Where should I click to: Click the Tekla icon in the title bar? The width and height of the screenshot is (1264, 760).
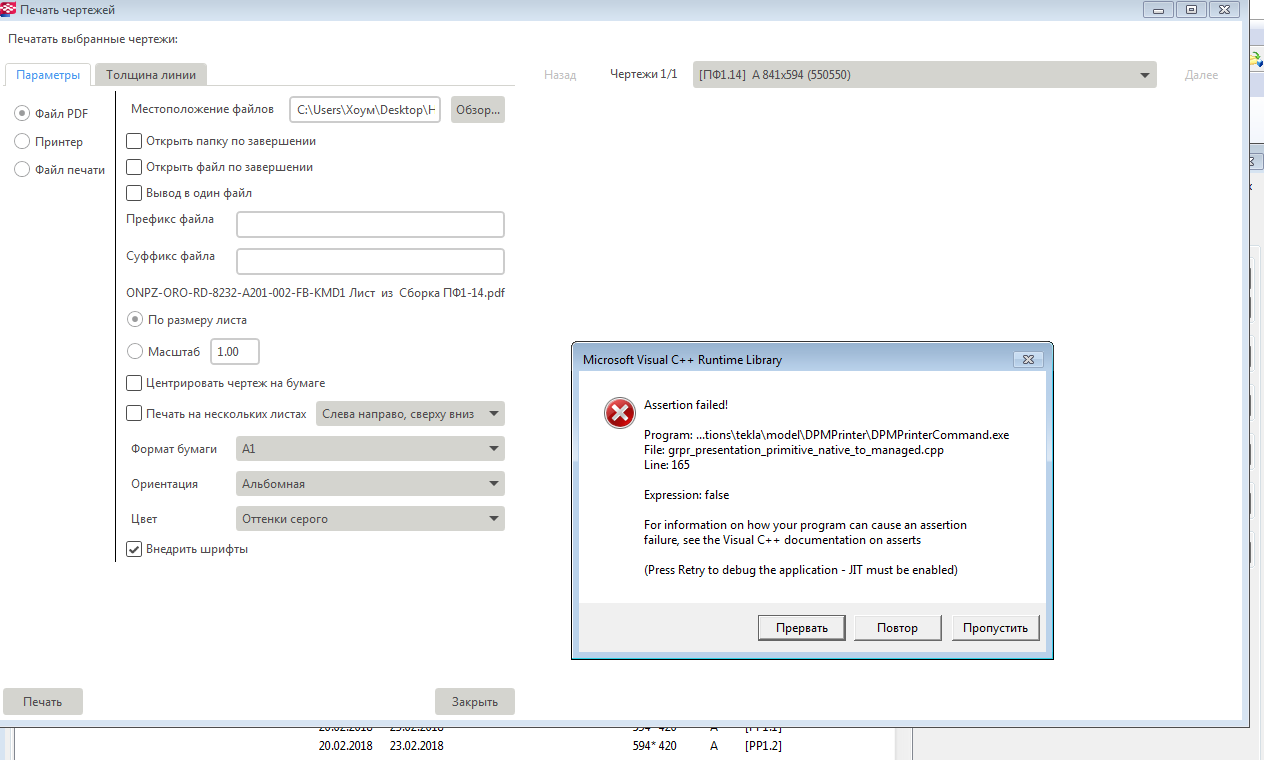click(x=9, y=9)
